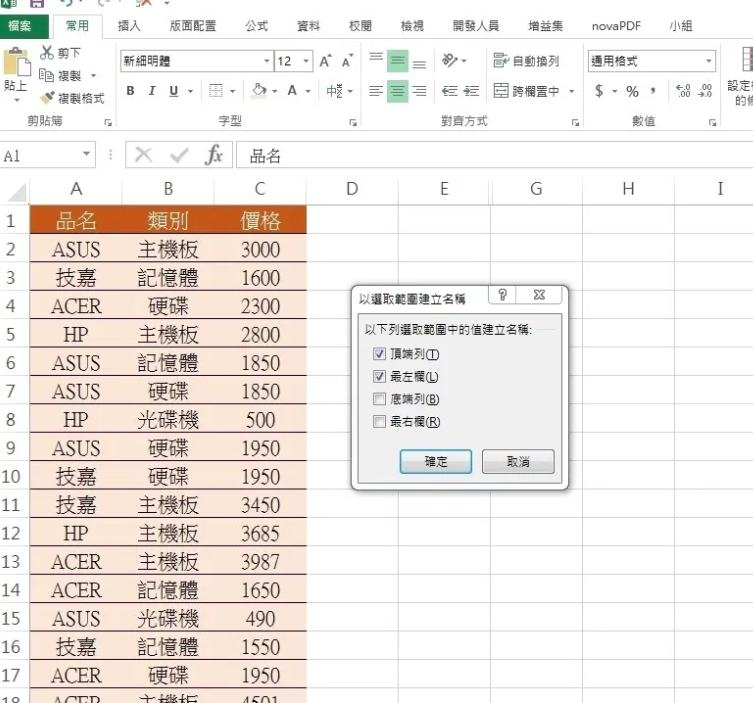Select cell with price 3685
The image size is (753, 703).
260,533
